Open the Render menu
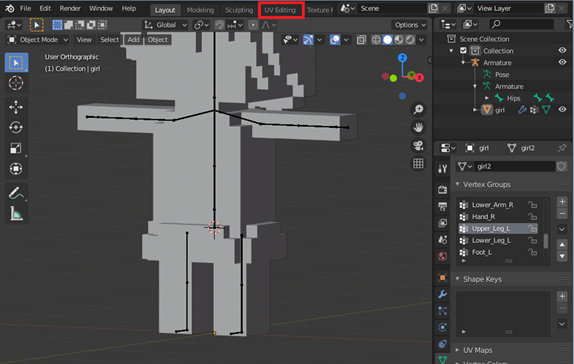Screen dimensions: 574x364 click(70, 8)
